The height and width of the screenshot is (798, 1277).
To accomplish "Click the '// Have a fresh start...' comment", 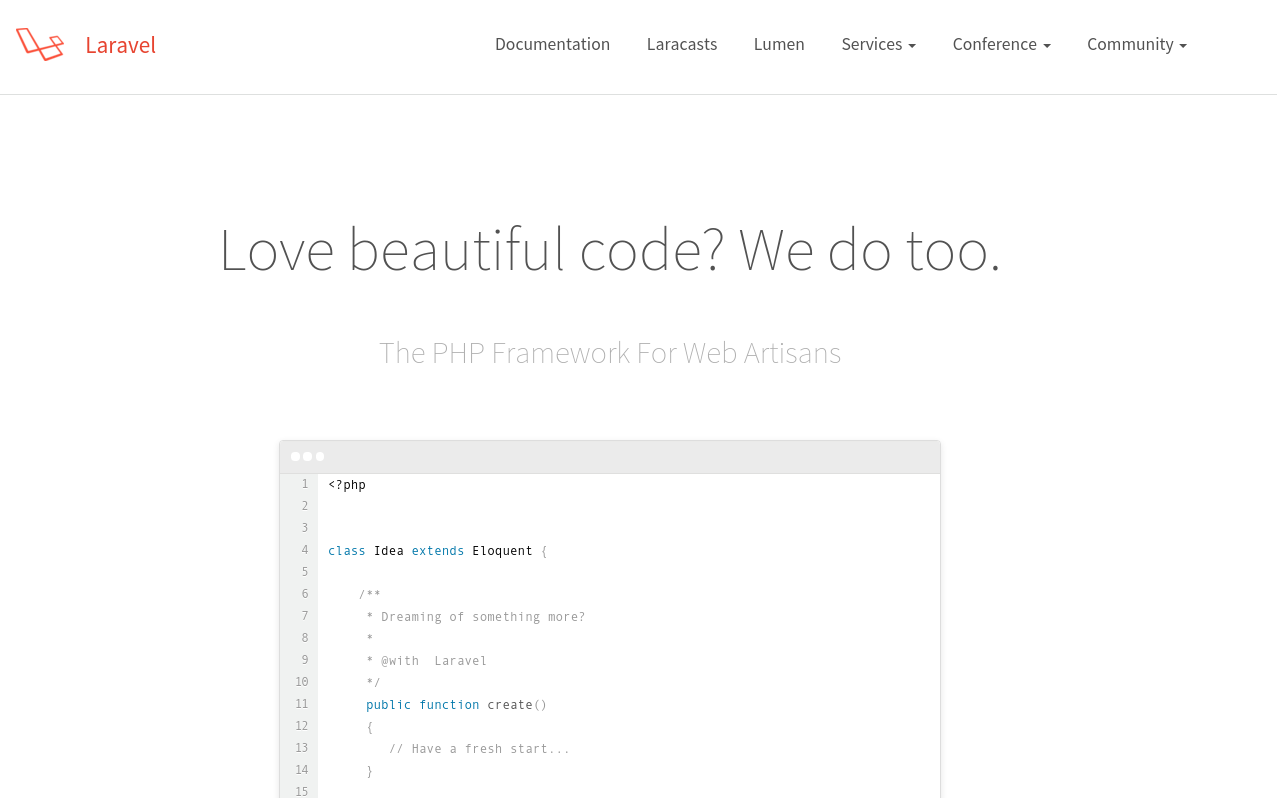I will [x=479, y=749].
